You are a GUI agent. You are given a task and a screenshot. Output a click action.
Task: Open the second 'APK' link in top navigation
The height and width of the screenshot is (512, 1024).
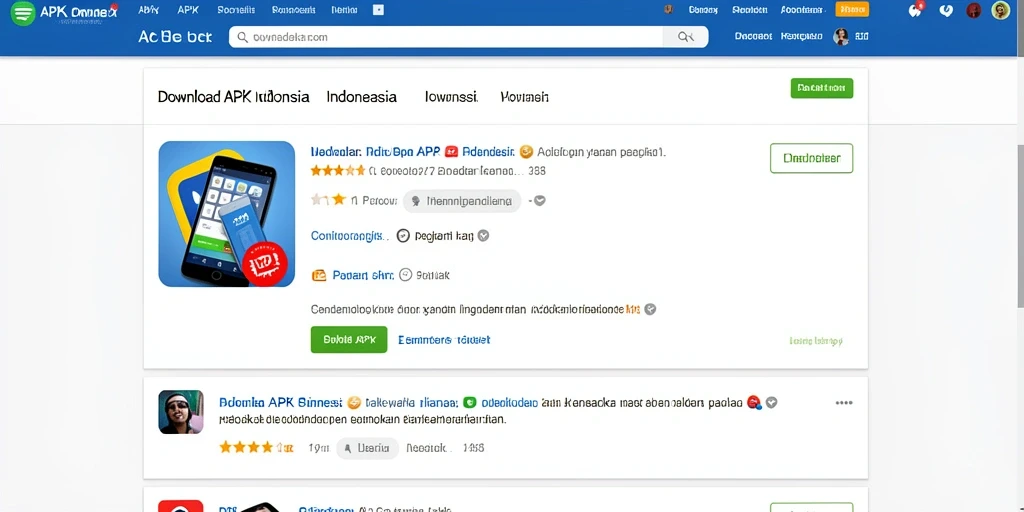[x=188, y=10]
